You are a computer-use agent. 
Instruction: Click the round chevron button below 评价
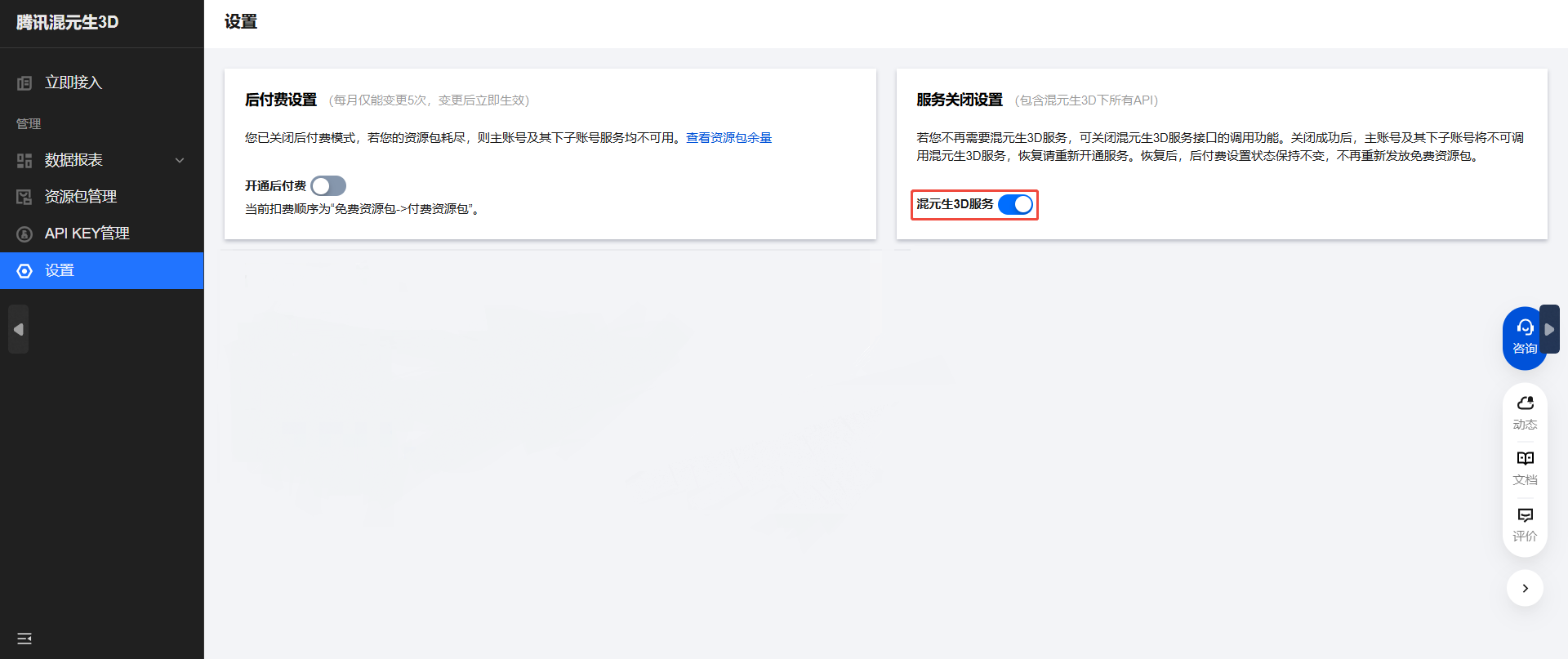click(x=1525, y=588)
